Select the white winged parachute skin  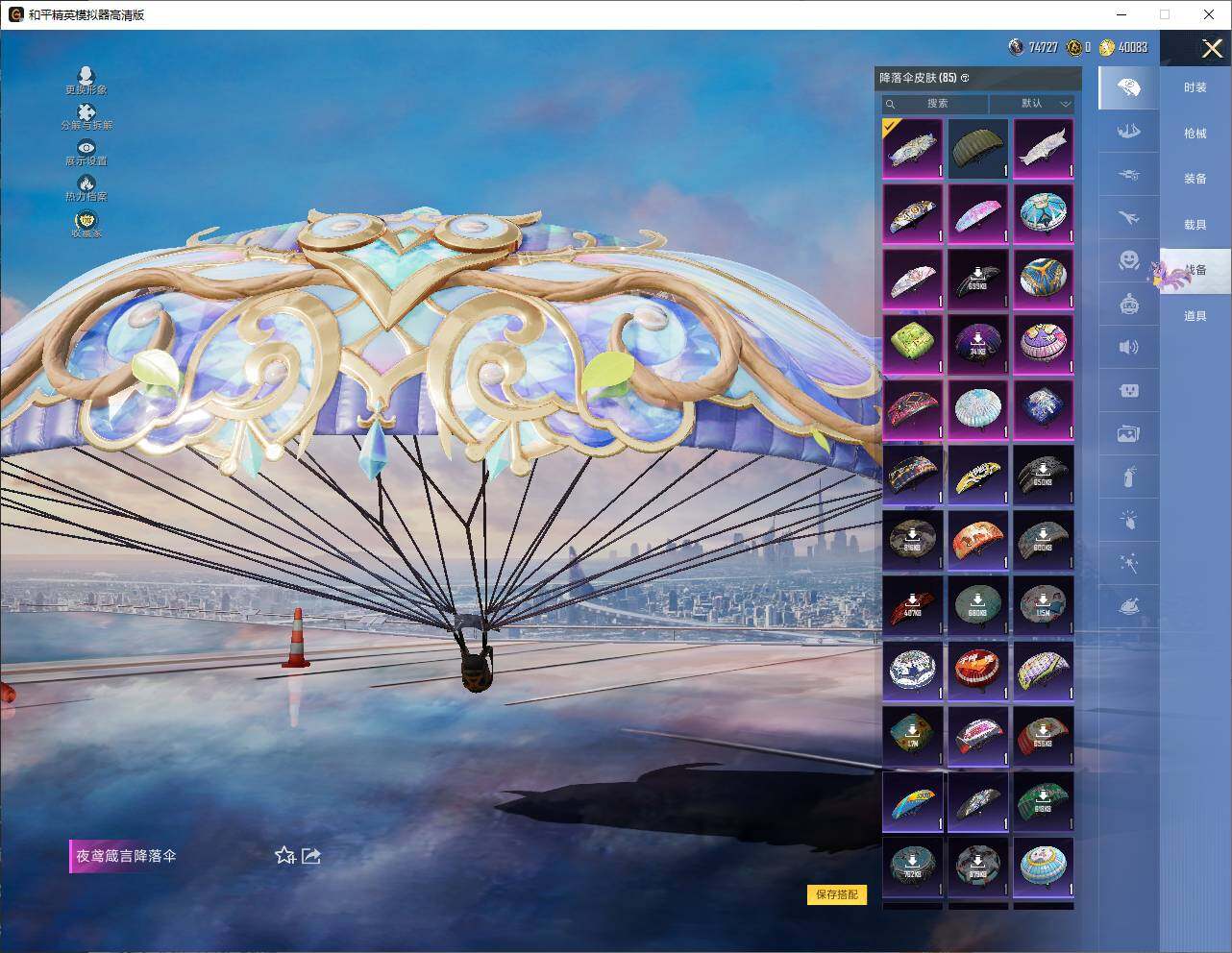pyautogui.click(x=1044, y=148)
